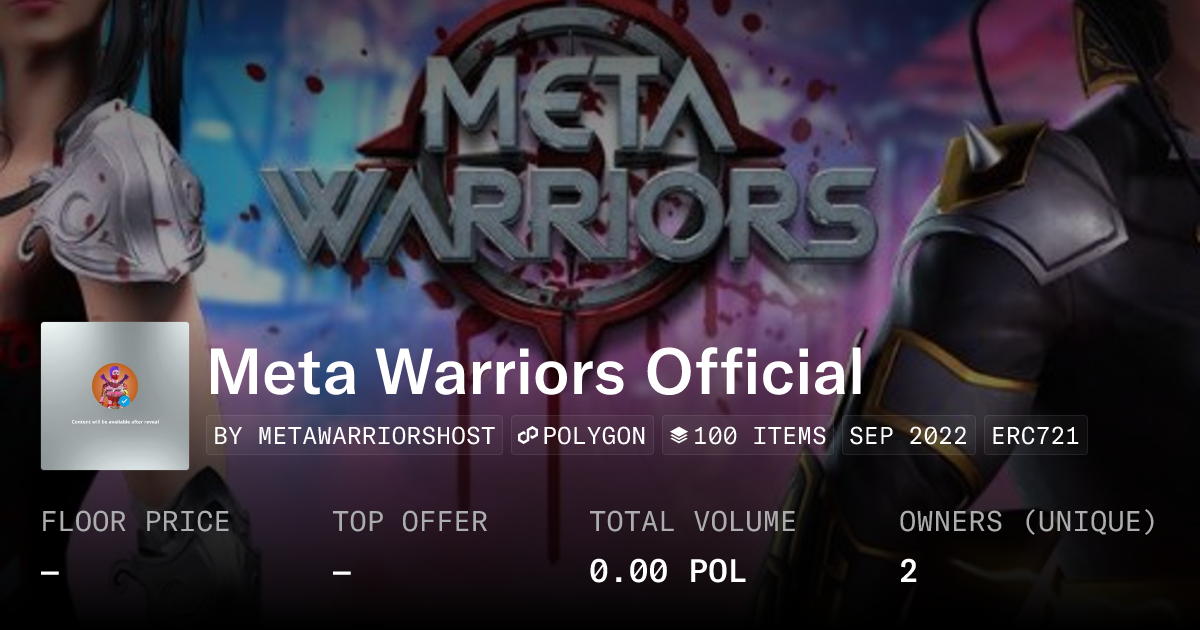Click the TOP OFFER label
This screenshot has width=1200, height=630.
(410, 521)
